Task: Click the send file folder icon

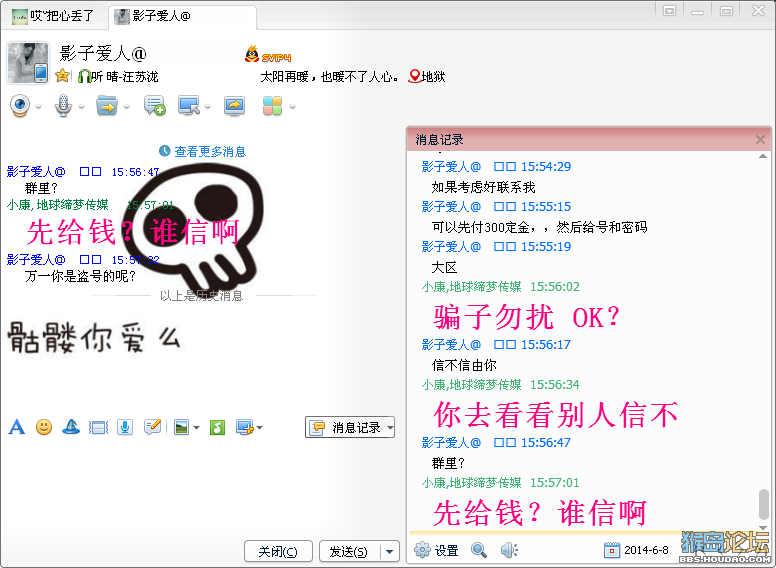Action: [106, 105]
